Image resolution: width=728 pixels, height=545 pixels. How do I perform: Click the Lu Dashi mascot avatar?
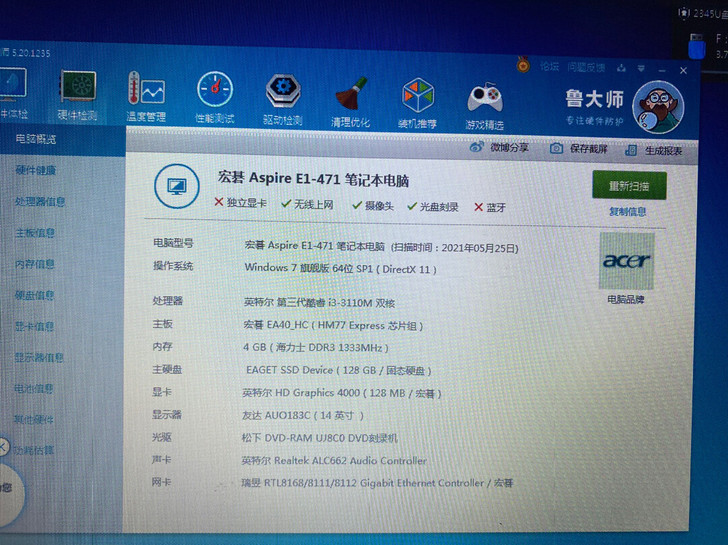658,108
